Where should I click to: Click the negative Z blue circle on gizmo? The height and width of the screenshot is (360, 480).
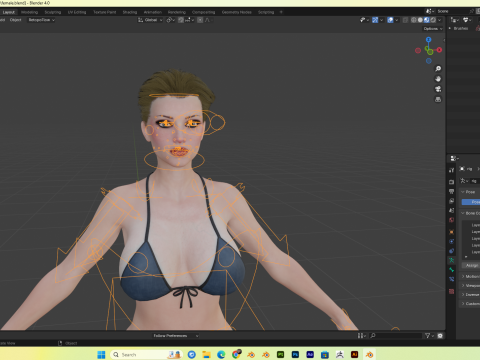pyautogui.click(x=429, y=61)
